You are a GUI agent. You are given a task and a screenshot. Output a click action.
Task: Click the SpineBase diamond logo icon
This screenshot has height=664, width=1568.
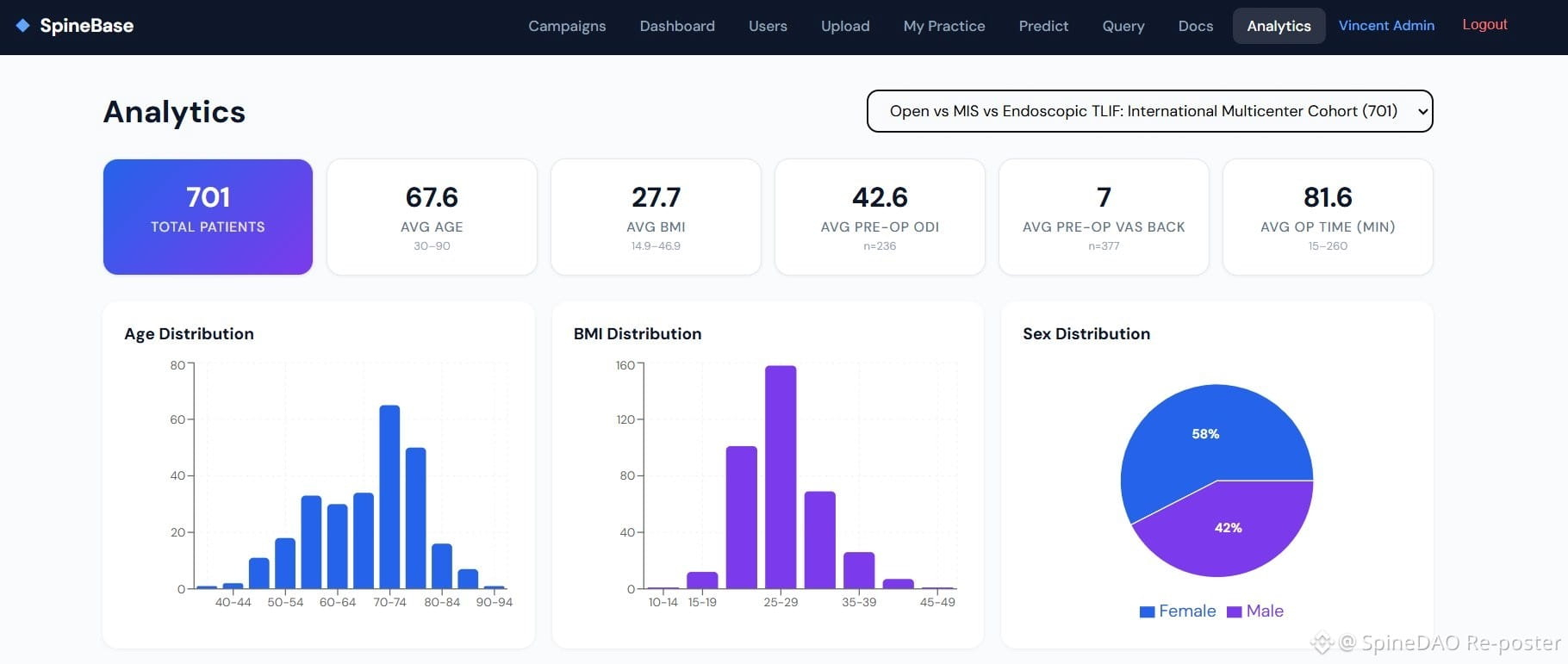[23, 26]
